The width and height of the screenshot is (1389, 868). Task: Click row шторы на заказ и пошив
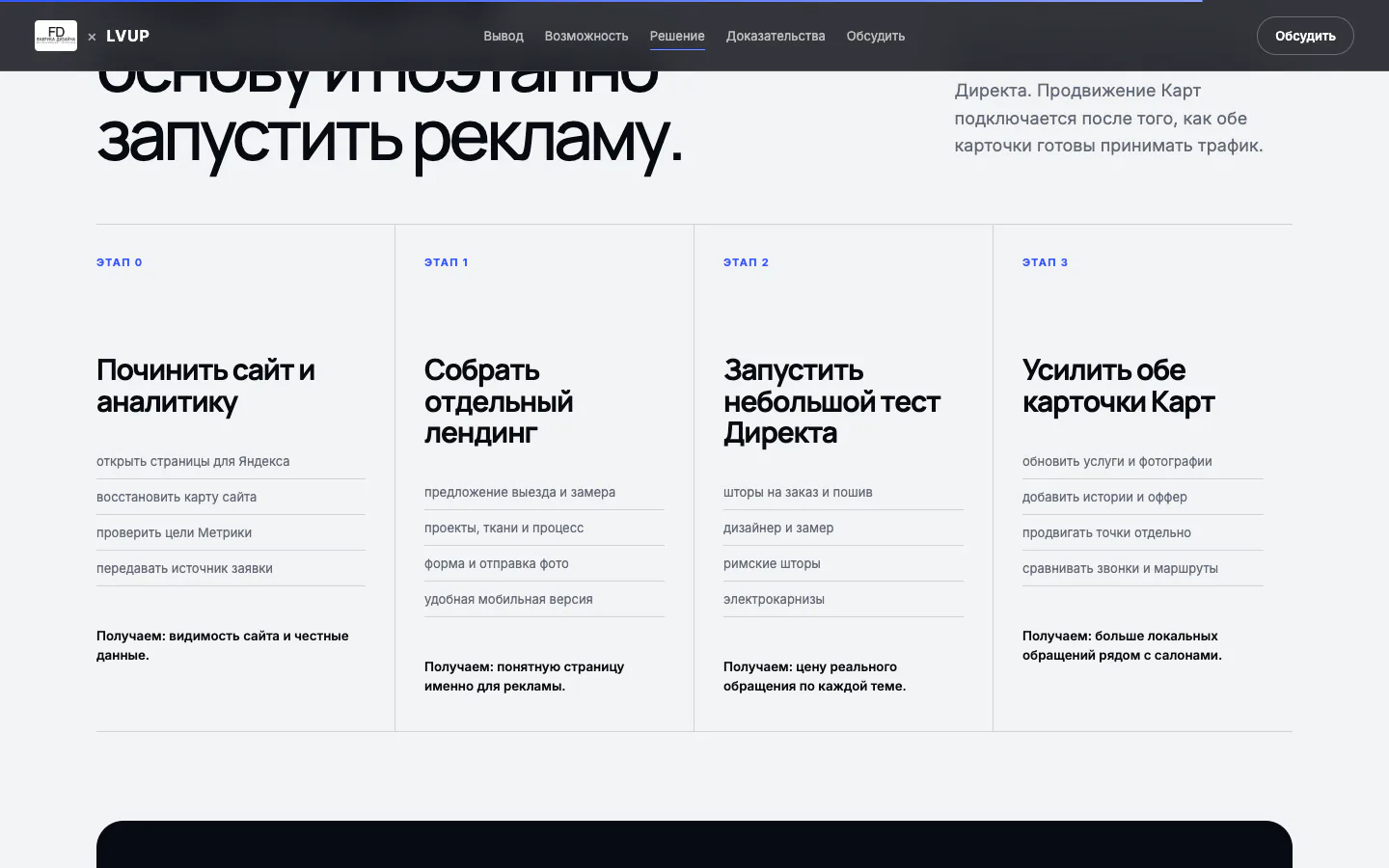click(843, 492)
